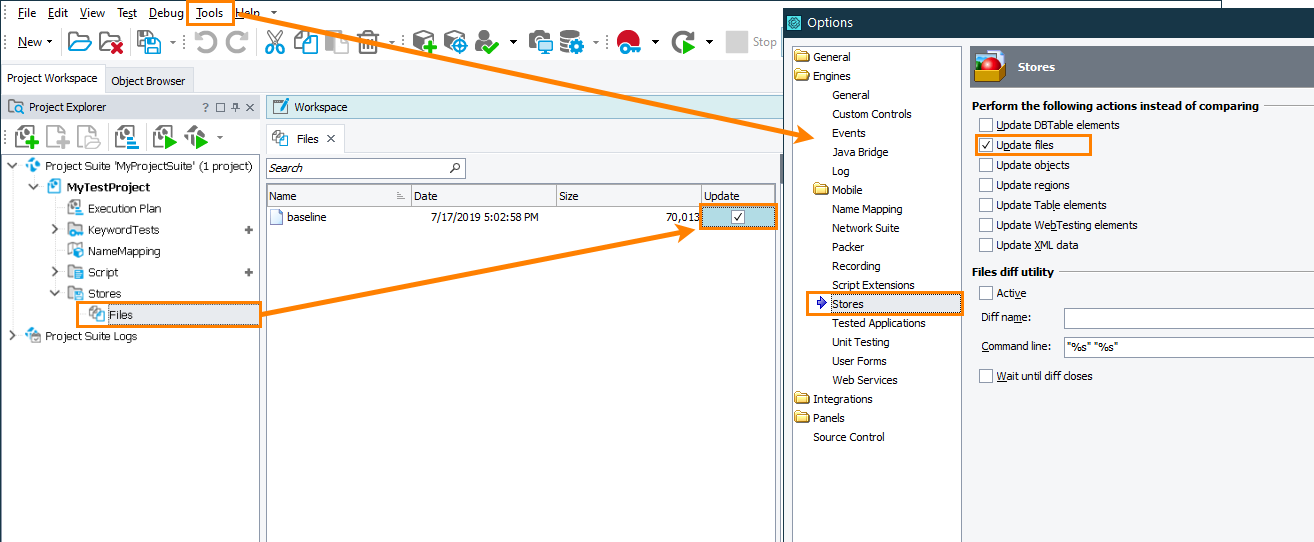The width and height of the screenshot is (1314, 542).
Task: Toggle the Update checkbox for baseline file
Action: click(x=738, y=217)
